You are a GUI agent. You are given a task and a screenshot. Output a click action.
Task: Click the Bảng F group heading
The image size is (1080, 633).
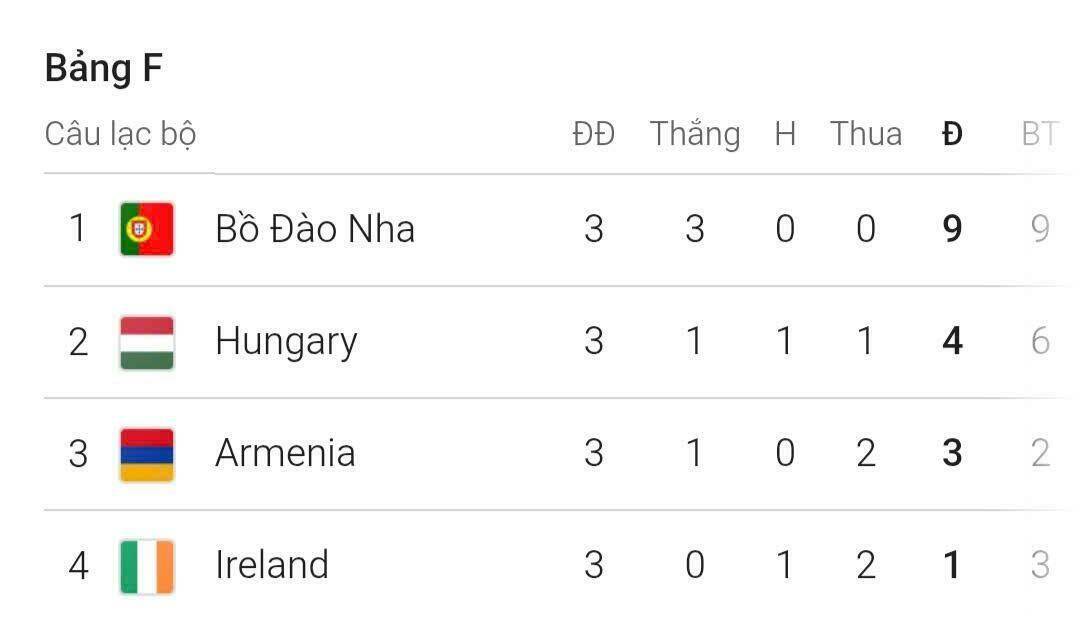click(x=103, y=68)
